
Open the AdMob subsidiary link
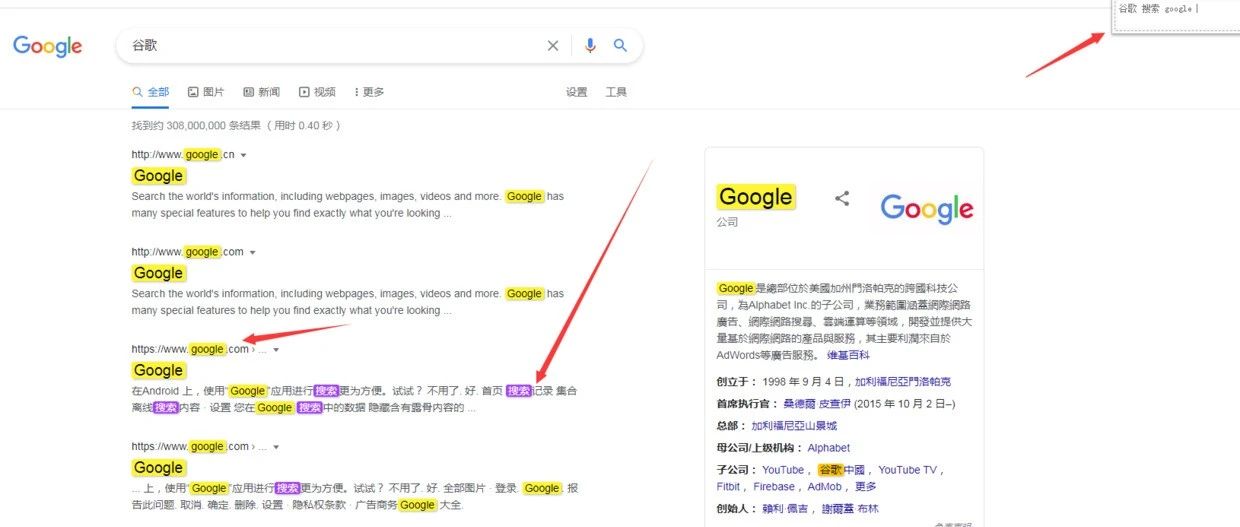825,487
